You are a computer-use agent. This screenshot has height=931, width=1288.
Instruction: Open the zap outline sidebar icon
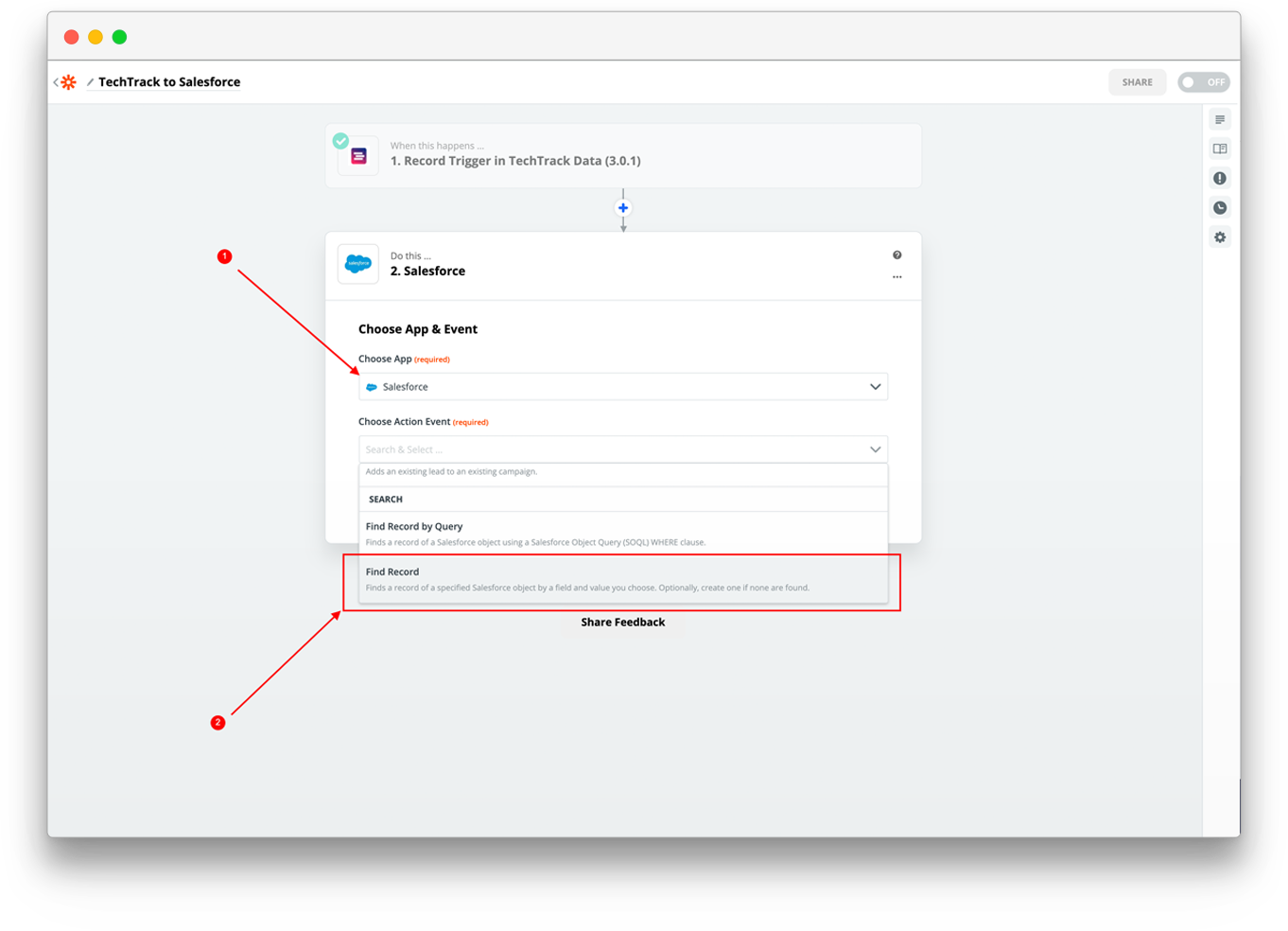(1220, 120)
